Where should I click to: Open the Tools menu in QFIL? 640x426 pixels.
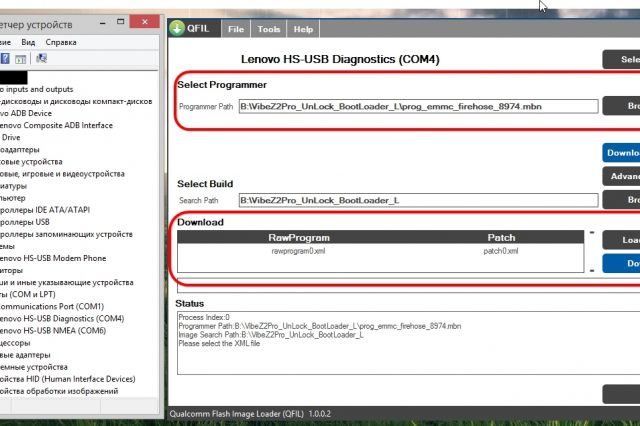tap(269, 29)
